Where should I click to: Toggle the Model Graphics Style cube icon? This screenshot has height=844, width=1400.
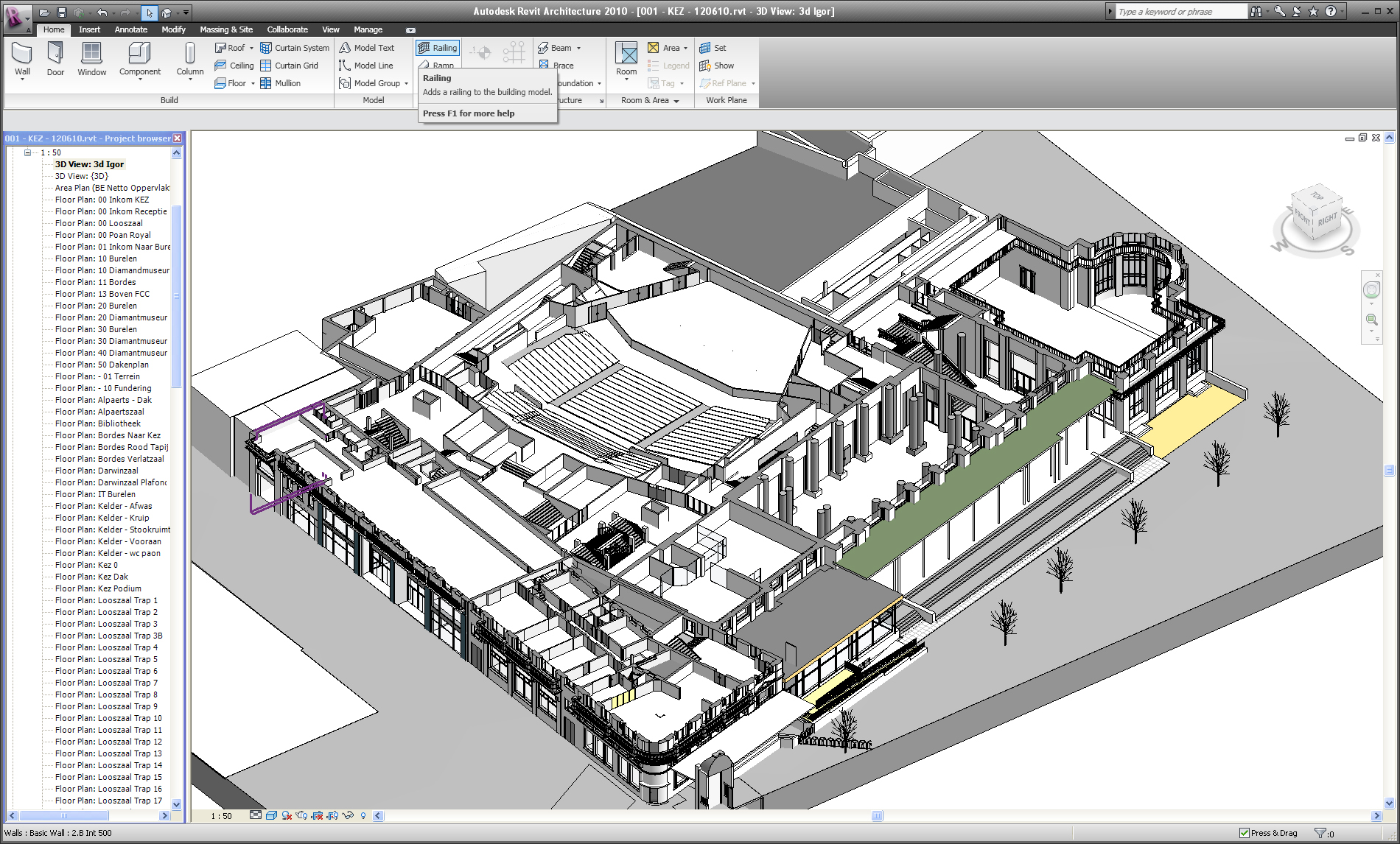tap(271, 815)
